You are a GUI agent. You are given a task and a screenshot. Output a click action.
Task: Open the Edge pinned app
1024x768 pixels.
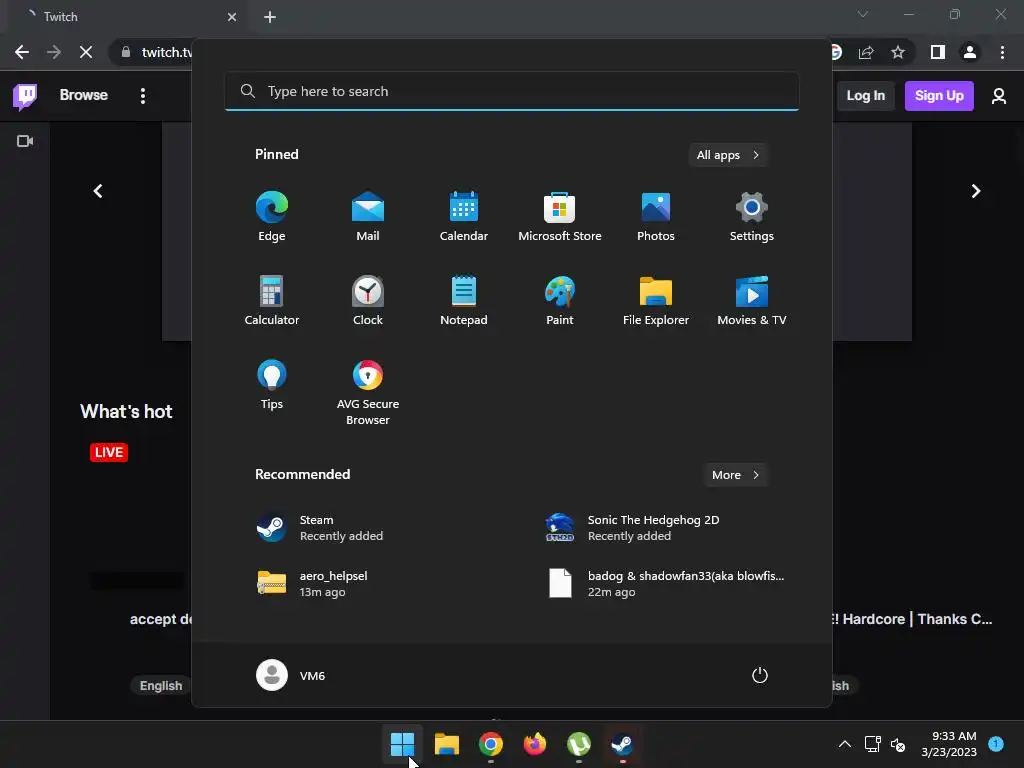point(272,216)
